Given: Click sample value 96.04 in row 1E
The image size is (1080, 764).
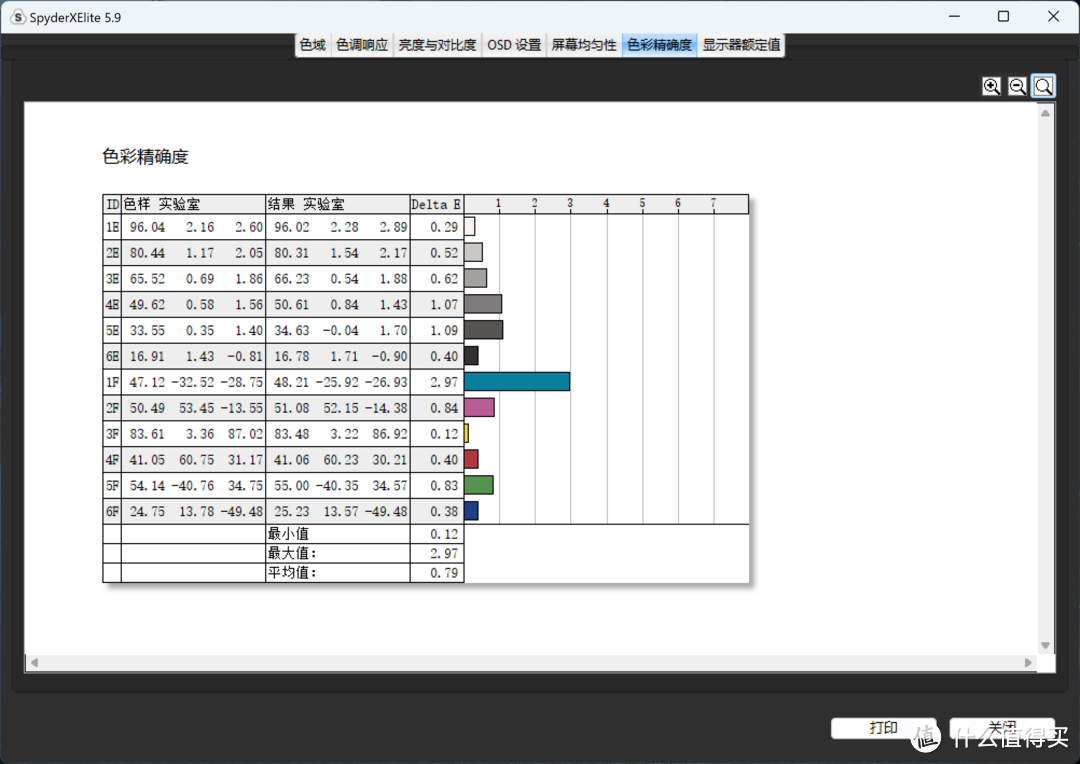Looking at the screenshot, I should [x=147, y=227].
